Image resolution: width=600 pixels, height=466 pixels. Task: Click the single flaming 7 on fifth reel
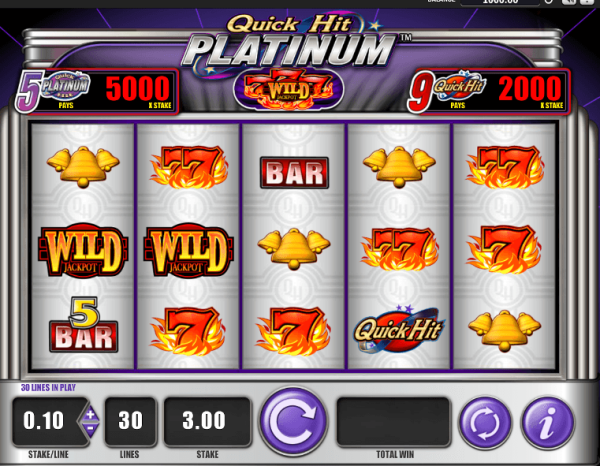click(x=504, y=250)
